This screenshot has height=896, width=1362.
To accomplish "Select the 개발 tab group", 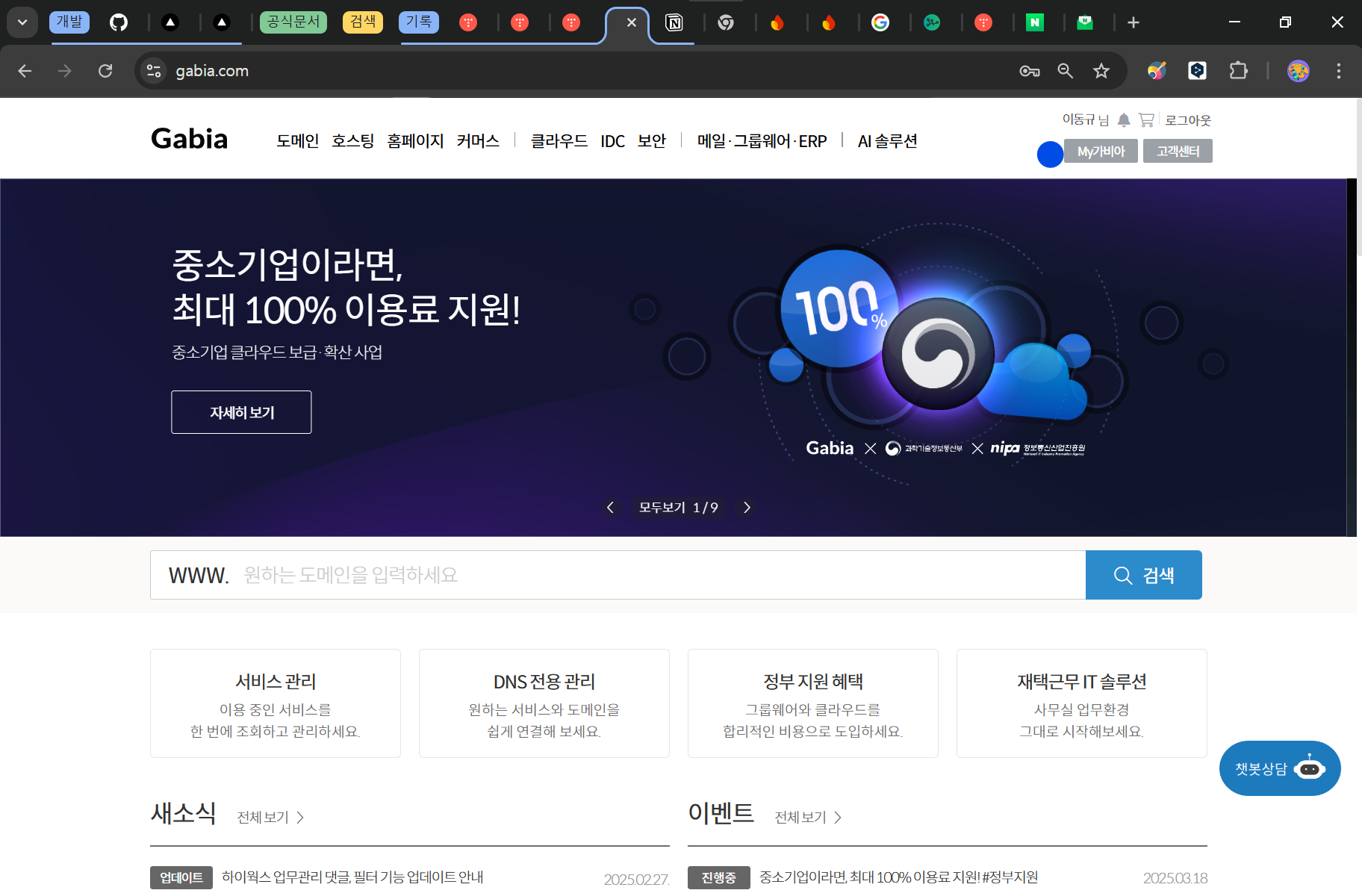I will pyautogui.click(x=69, y=22).
